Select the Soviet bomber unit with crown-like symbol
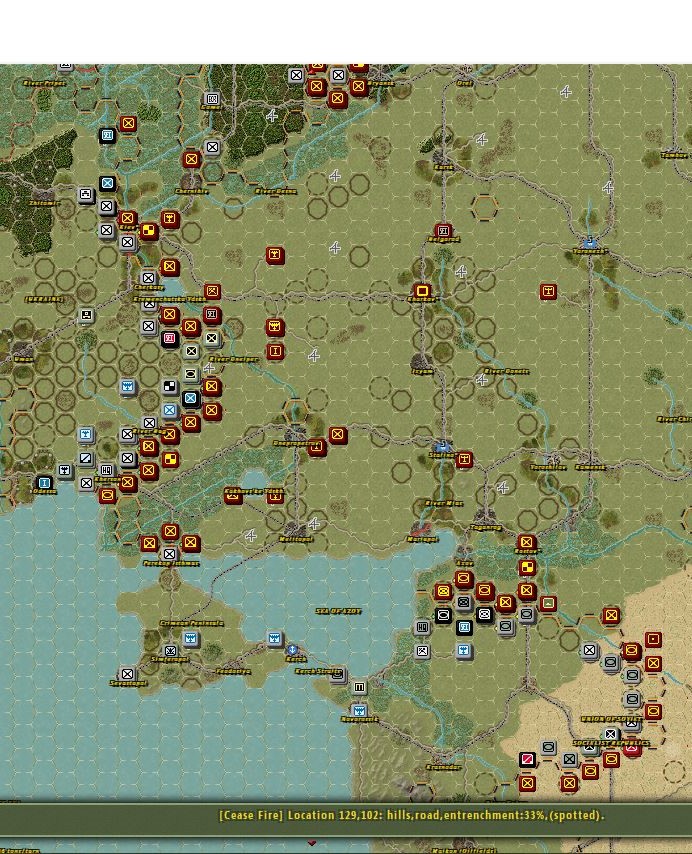Viewport: 692px width, 854px height. (x=275, y=327)
